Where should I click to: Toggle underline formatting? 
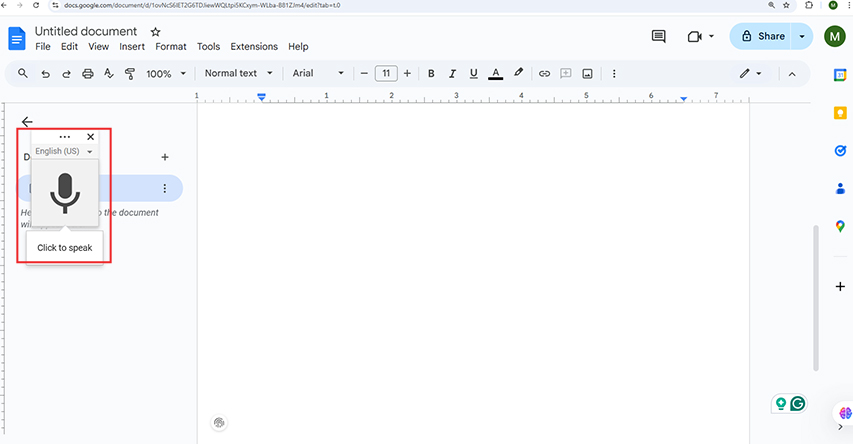473,73
